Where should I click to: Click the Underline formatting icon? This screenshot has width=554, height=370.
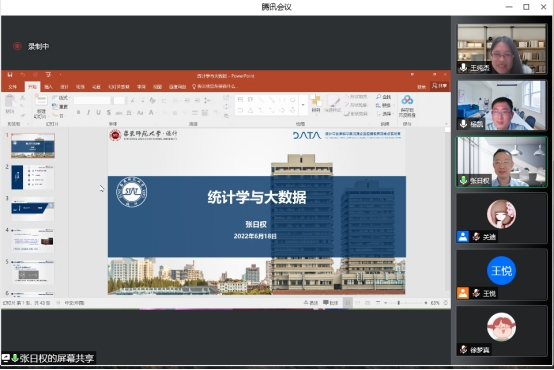99,112
